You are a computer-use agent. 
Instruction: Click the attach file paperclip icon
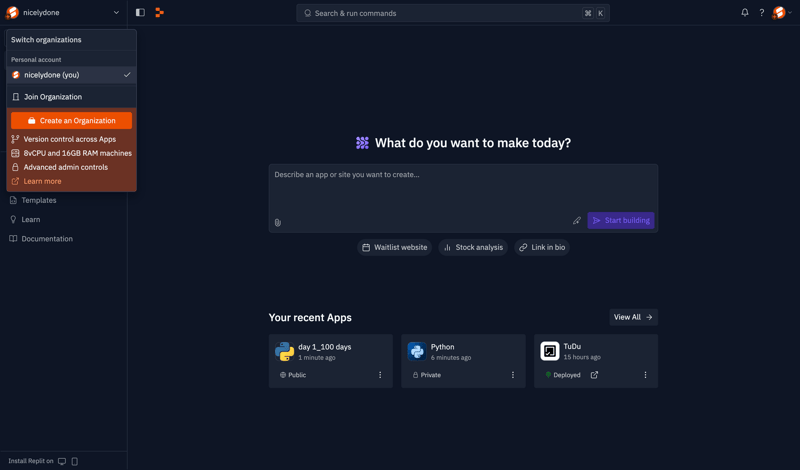[278, 222]
